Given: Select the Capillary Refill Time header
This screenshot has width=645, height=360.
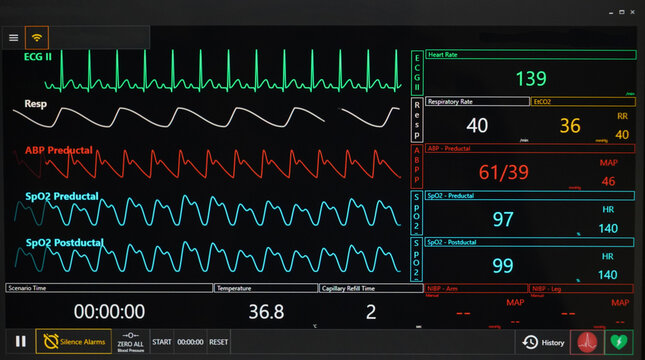Looking at the screenshot, I should [x=371, y=288].
